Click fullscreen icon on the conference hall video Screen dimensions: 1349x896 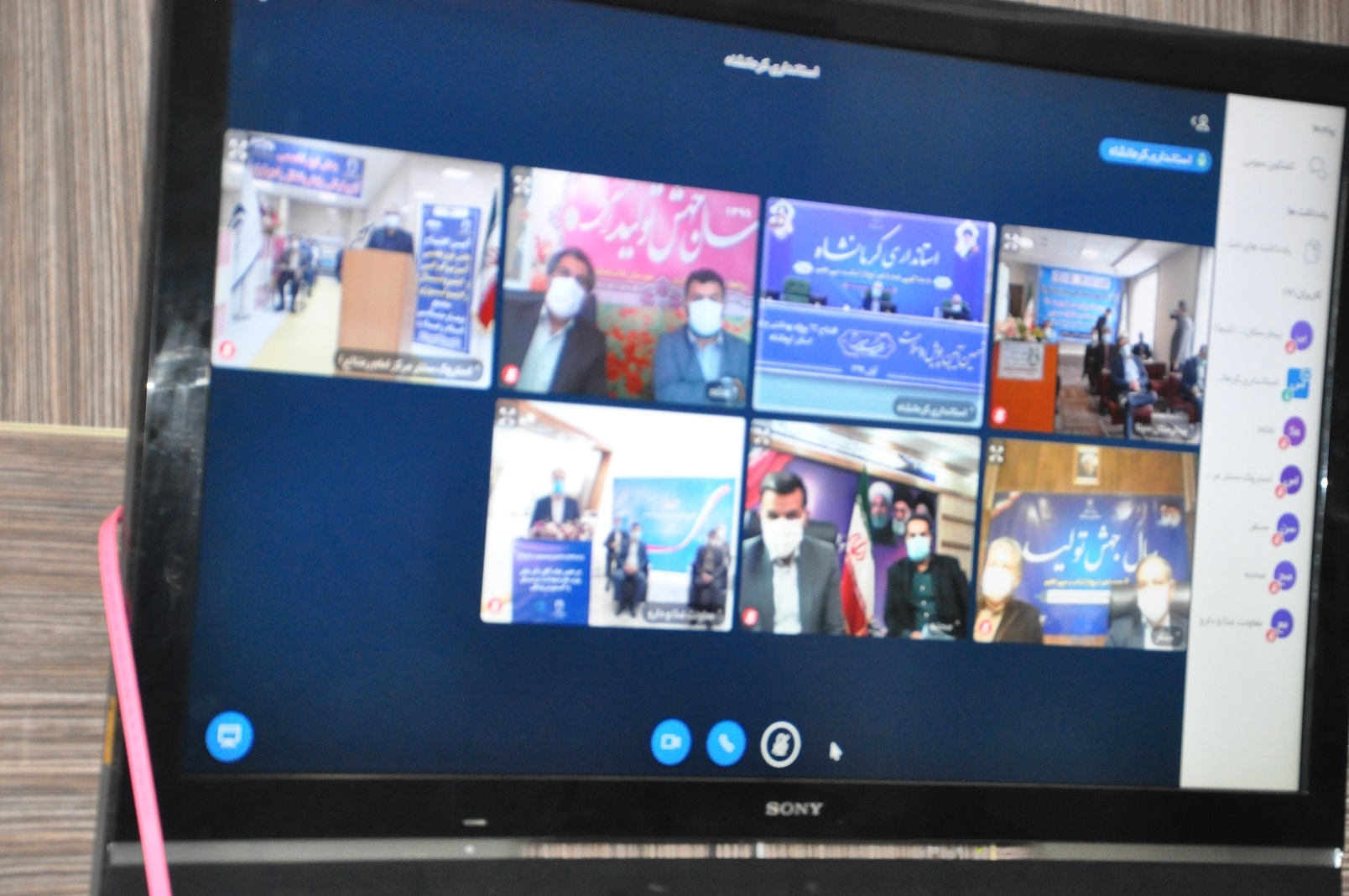(1012, 242)
